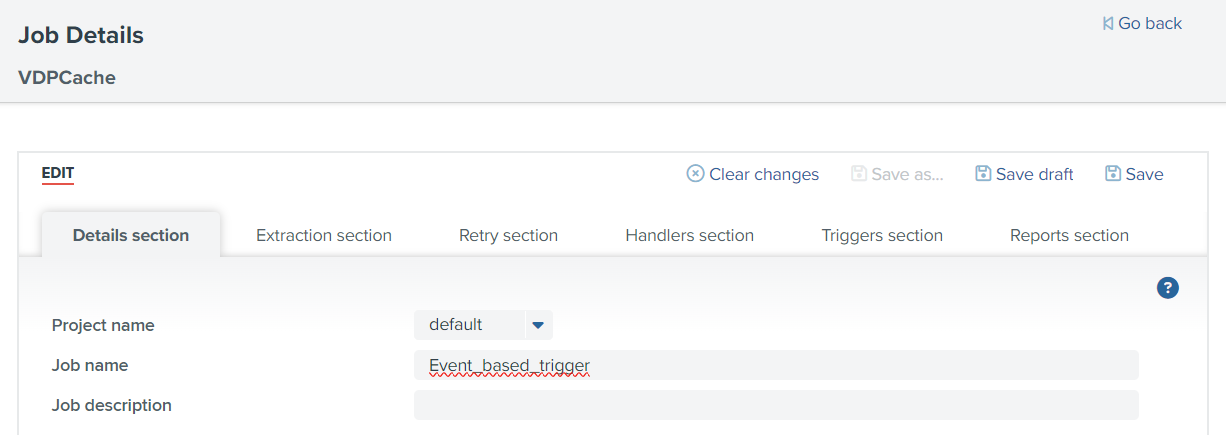
Task: Click the Save draft button
Action: 1024,174
